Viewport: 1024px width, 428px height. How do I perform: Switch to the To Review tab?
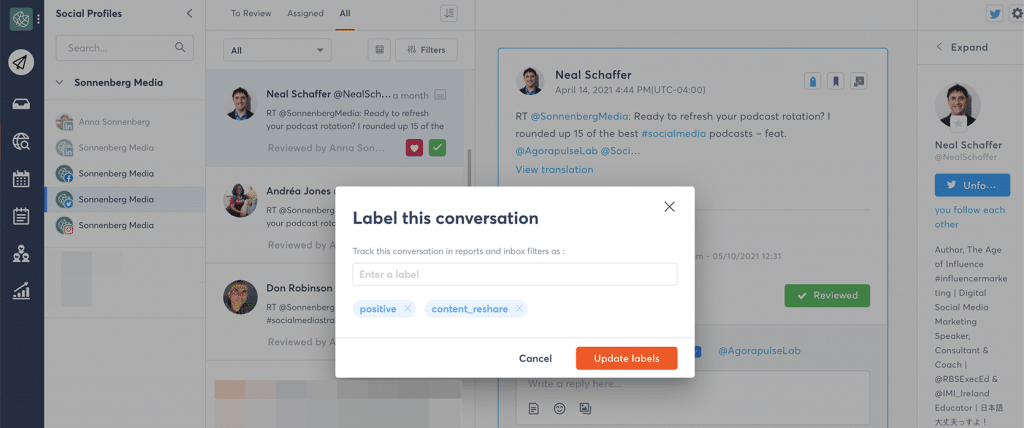(x=251, y=13)
